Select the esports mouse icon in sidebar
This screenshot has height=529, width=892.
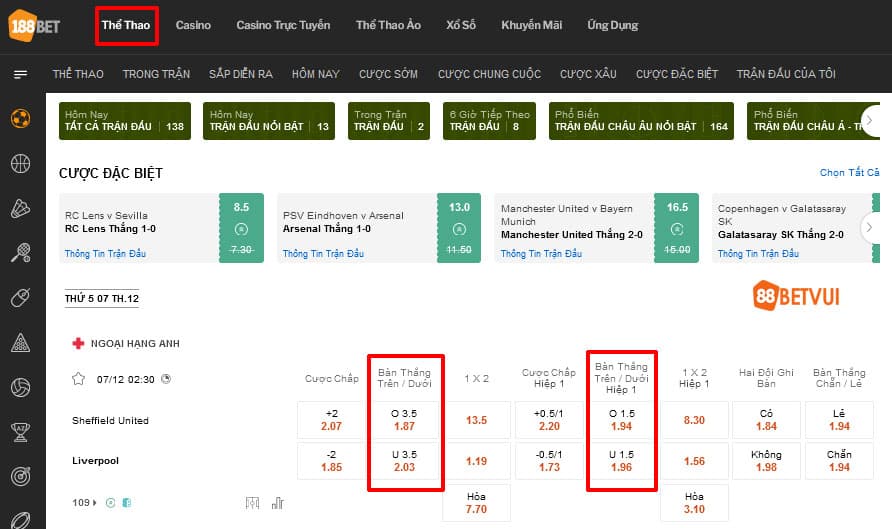pos(20,297)
